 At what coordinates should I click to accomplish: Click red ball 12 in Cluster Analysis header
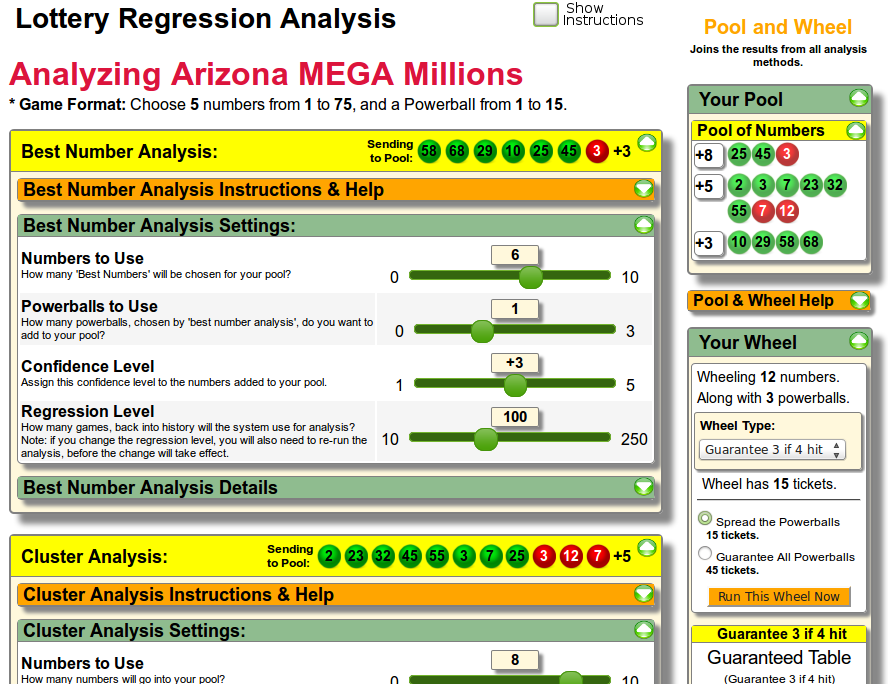[x=571, y=556]
